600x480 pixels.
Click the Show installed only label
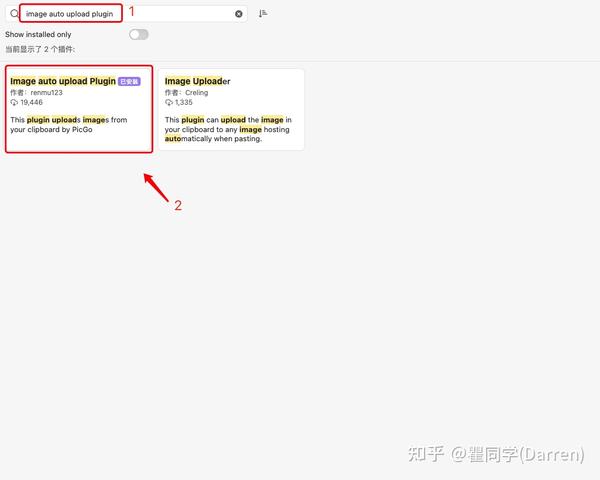coord(38,34)
